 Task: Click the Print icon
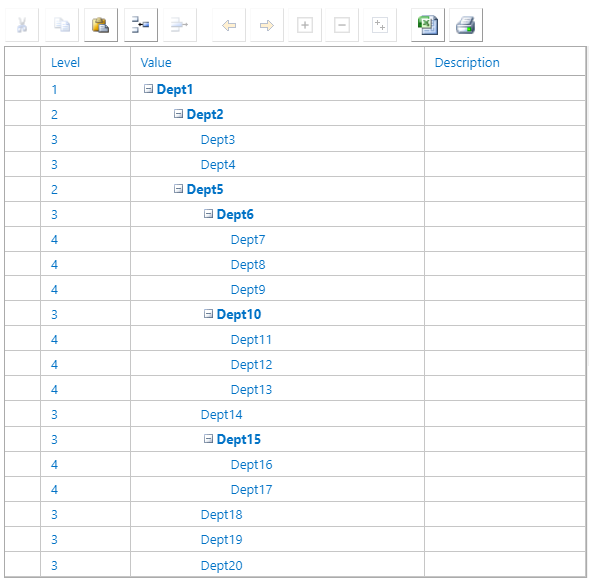(466, 25)
